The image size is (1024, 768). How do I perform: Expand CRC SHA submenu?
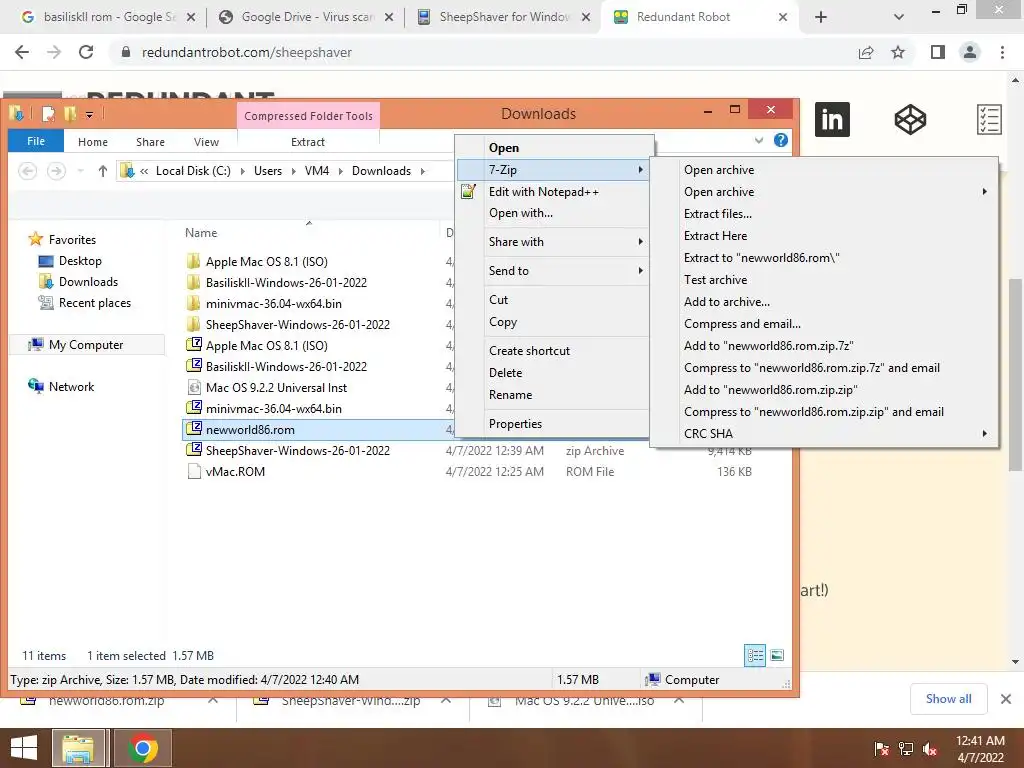point(824,434)
